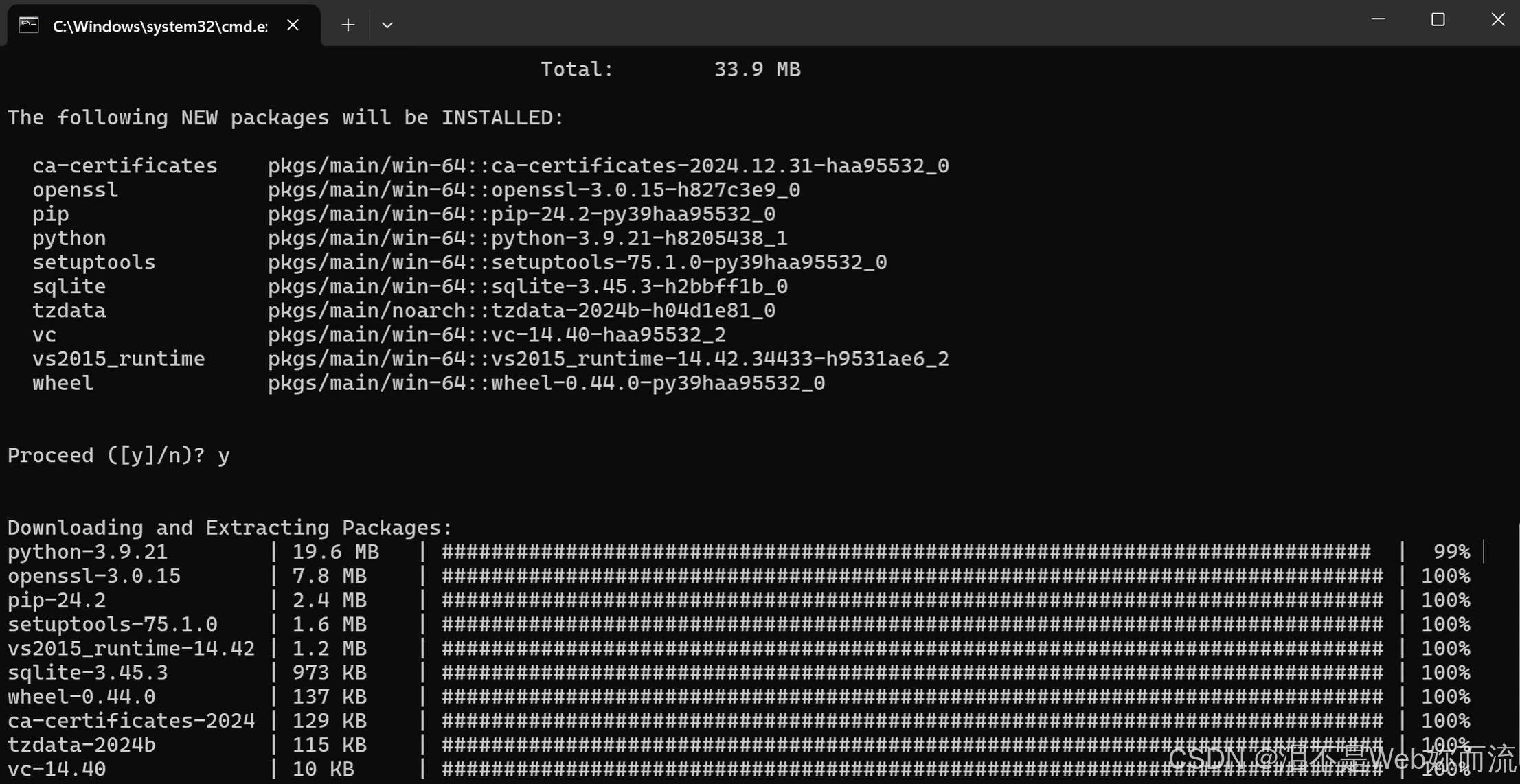Minimize the terminal window
The width and height of the screenshot is (1520, 784).
point(1378,20)
